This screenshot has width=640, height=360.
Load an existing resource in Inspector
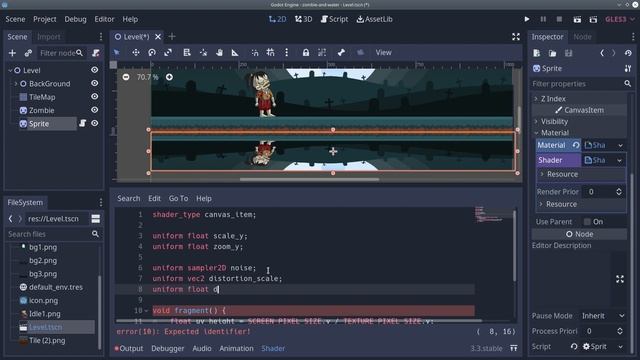(553, 53)
